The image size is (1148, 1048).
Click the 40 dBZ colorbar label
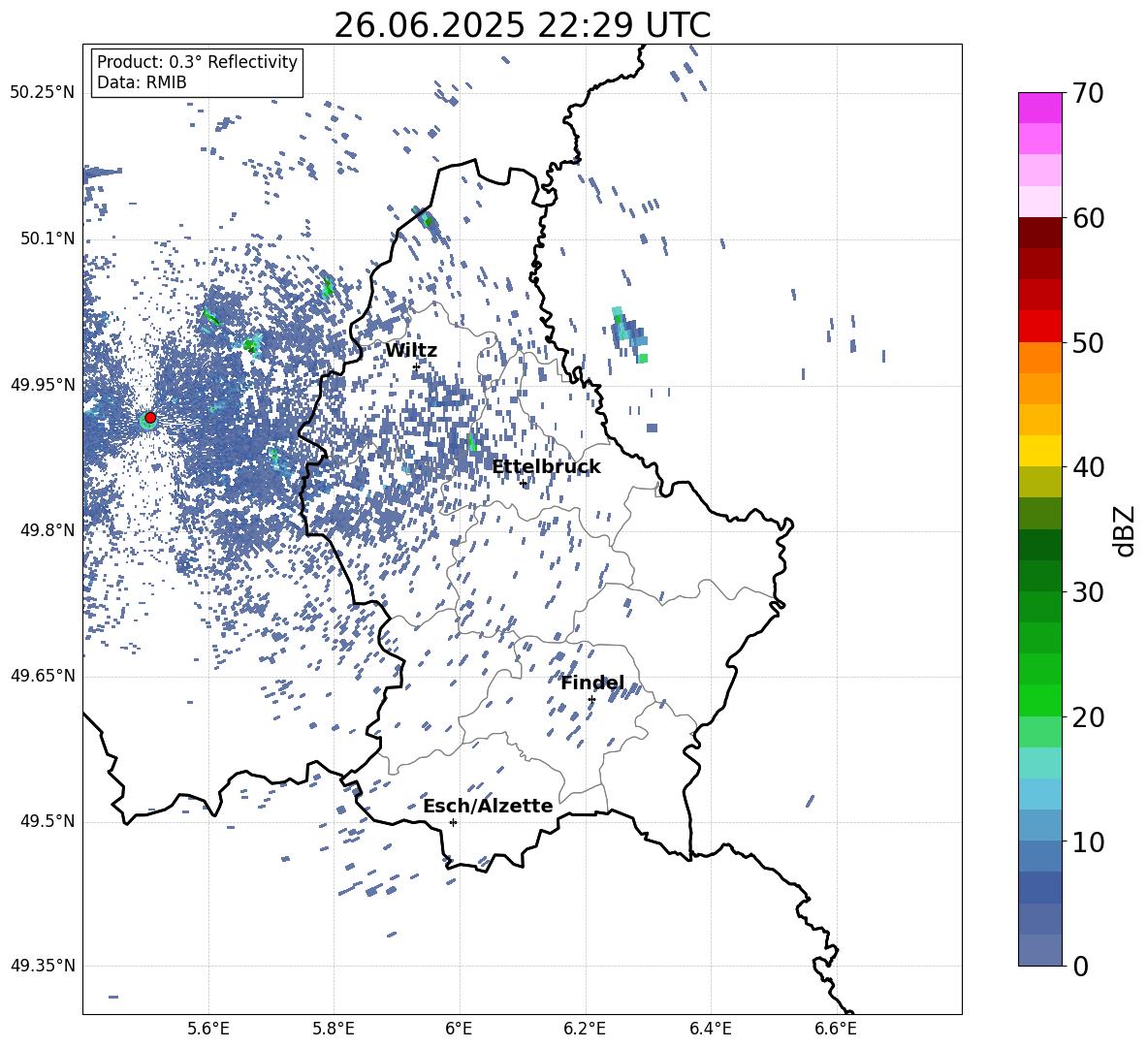coord(1087,467)
